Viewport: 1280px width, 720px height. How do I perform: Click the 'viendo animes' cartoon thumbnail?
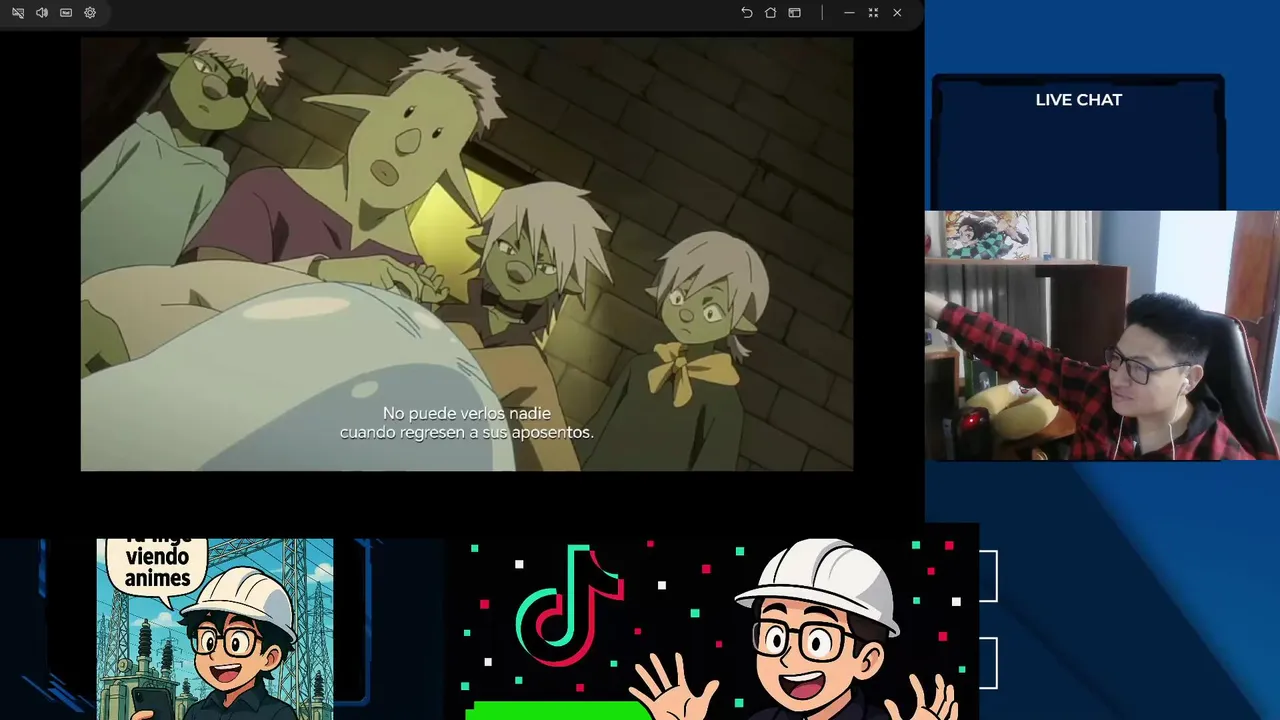(215, 629)
